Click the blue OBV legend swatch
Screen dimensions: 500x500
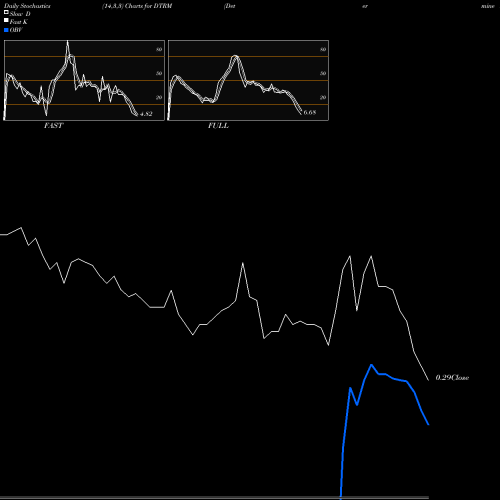(6, 30)
